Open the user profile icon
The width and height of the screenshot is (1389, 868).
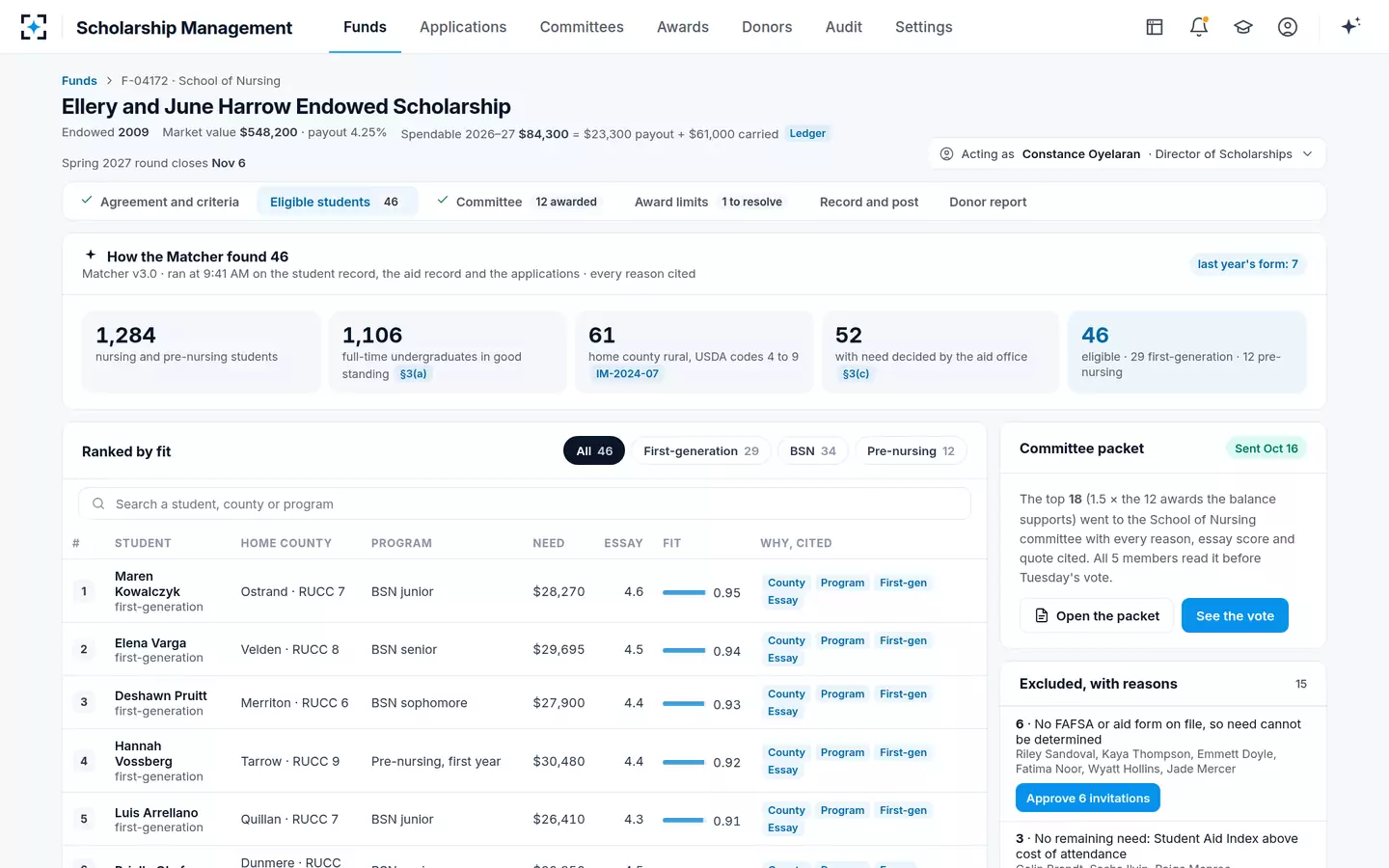(x=1288, y=27)
